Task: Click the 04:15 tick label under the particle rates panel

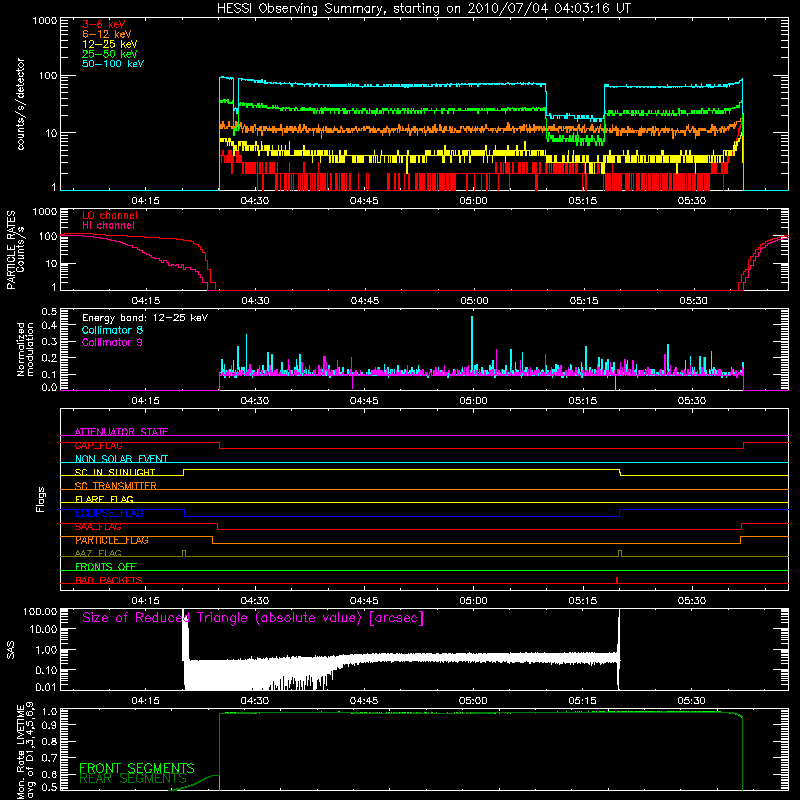Action: 145,301
